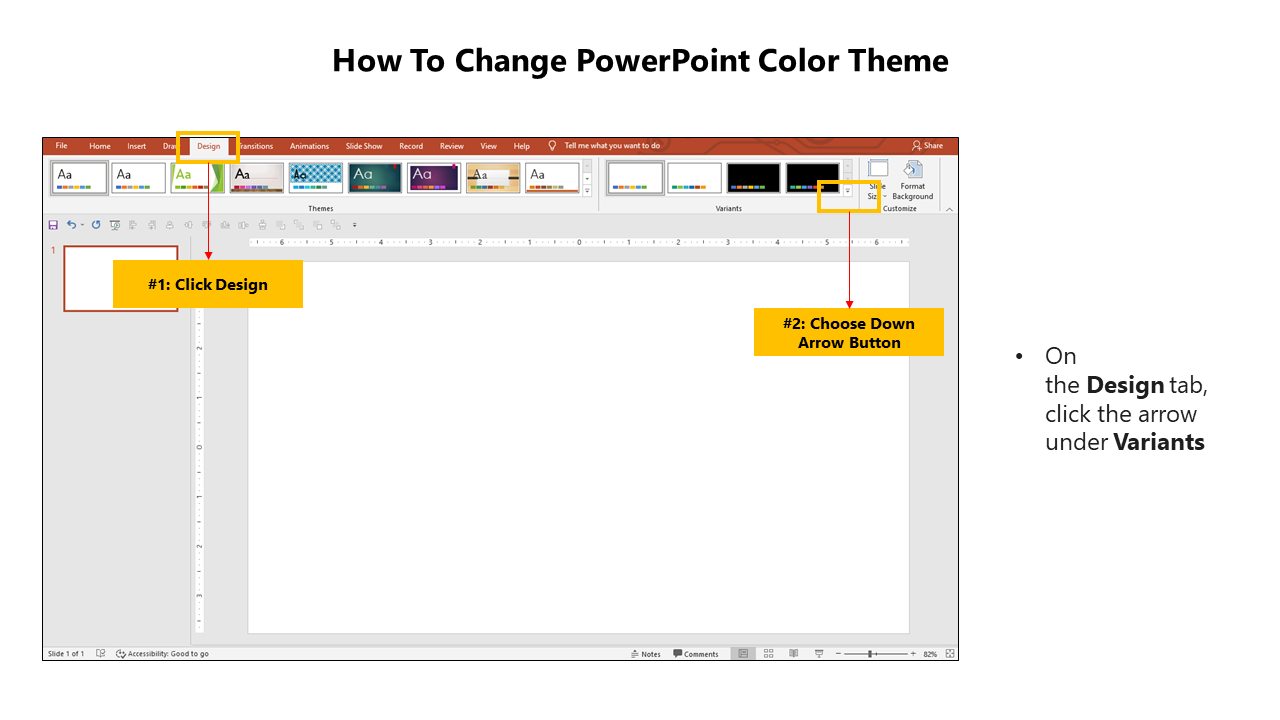Select the tan wood-band theme thumbnail
Image resolution: width=1280 pixels, height=720 pixels.
(x=493, y=178)
